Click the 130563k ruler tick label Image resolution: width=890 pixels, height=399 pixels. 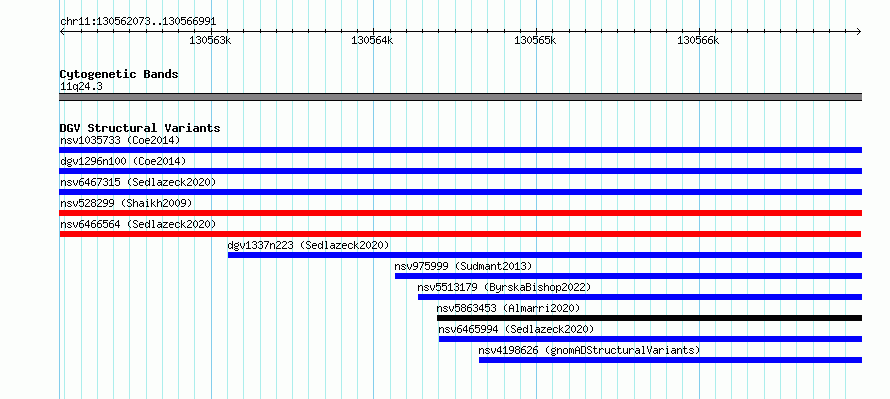click(x=210, y=40)
